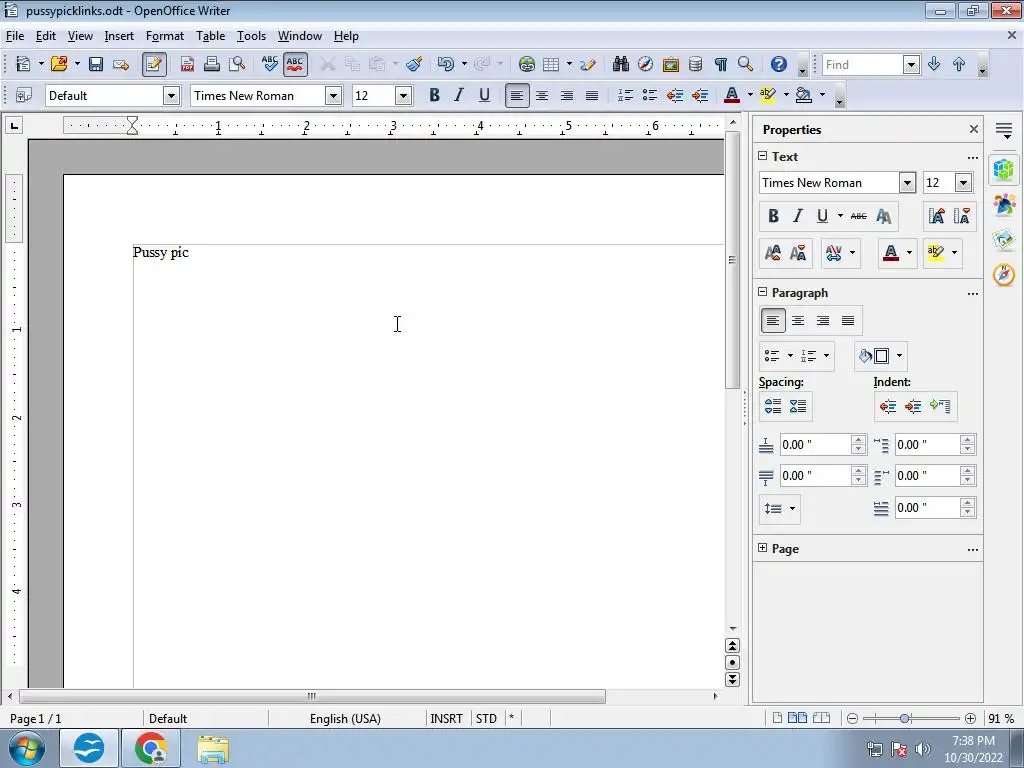This screenshot has width=1024, height=768.
Task: Apply Highlighting color swatch in toolbar
Action: point(768,95)
